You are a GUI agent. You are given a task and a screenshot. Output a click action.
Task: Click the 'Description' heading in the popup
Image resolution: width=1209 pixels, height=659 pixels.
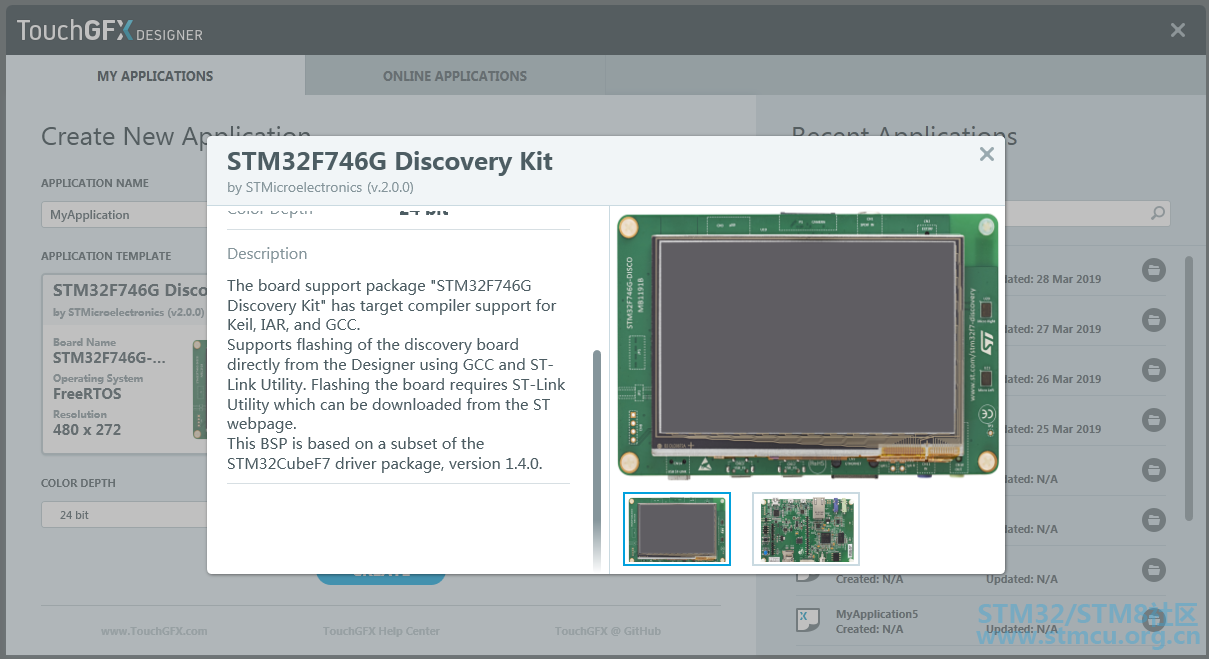[267, 254]
